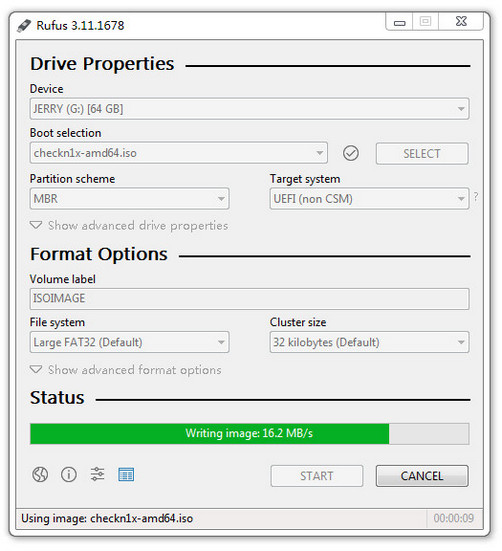Viewport: 502px width, 551px height.
Task: Expand Show advanced format options
Action: coord(126,370)
